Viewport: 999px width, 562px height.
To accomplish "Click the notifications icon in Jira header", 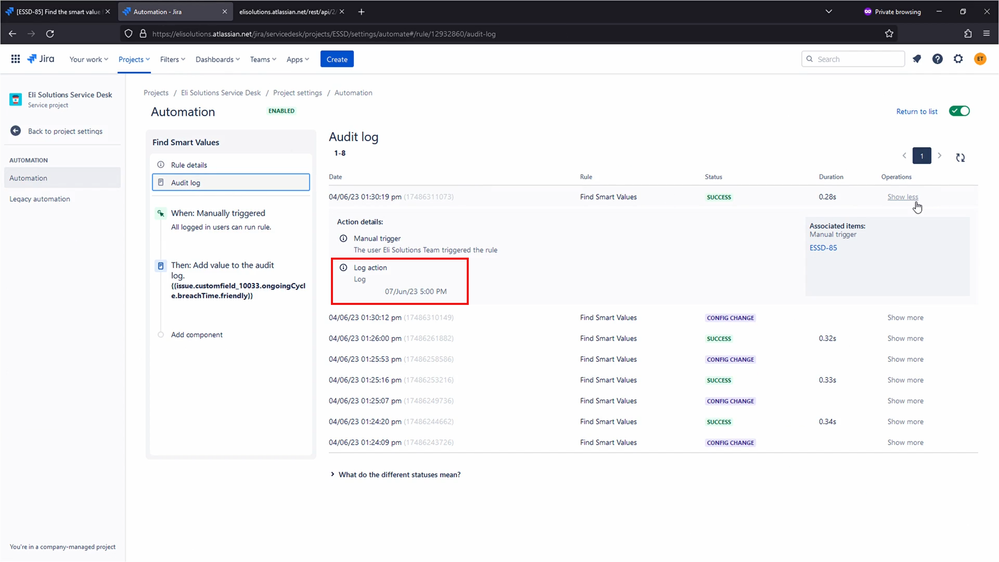I will click(916, 59).
